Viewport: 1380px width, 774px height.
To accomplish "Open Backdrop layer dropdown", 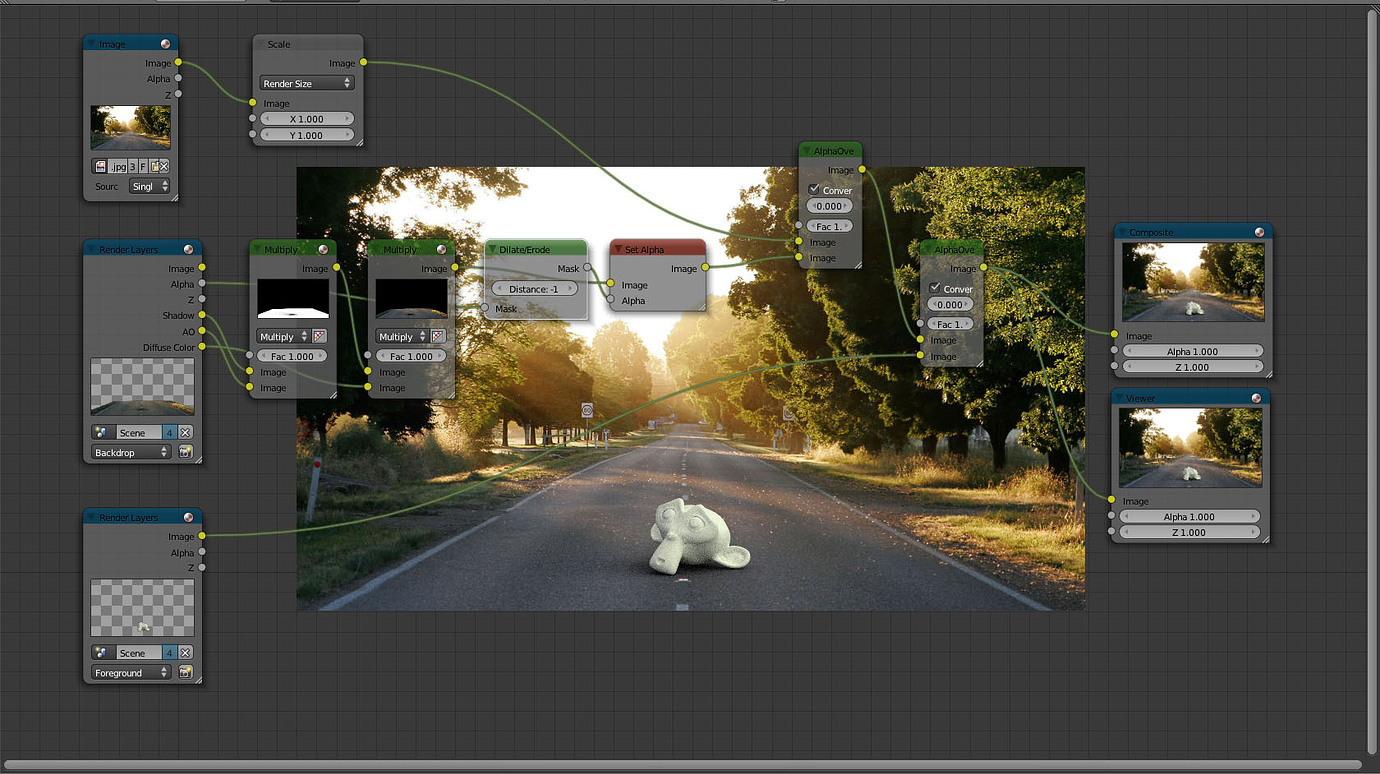I will 131,453.
